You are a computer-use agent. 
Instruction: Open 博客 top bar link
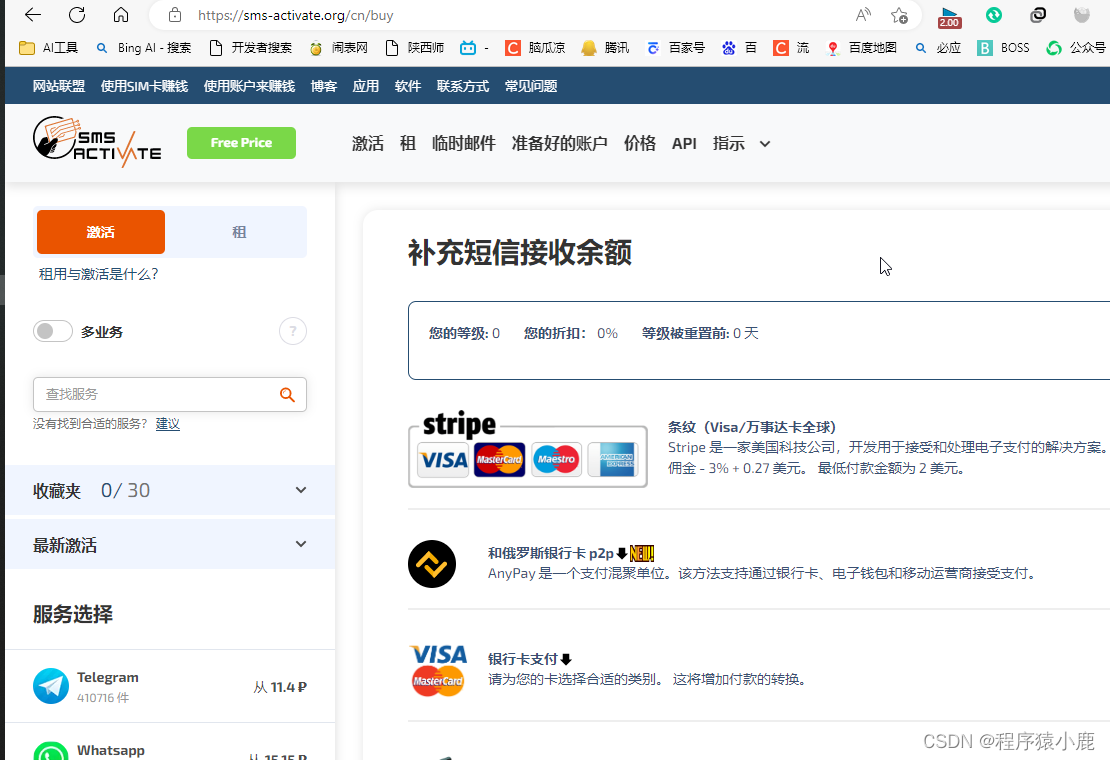tap(324, 86)
